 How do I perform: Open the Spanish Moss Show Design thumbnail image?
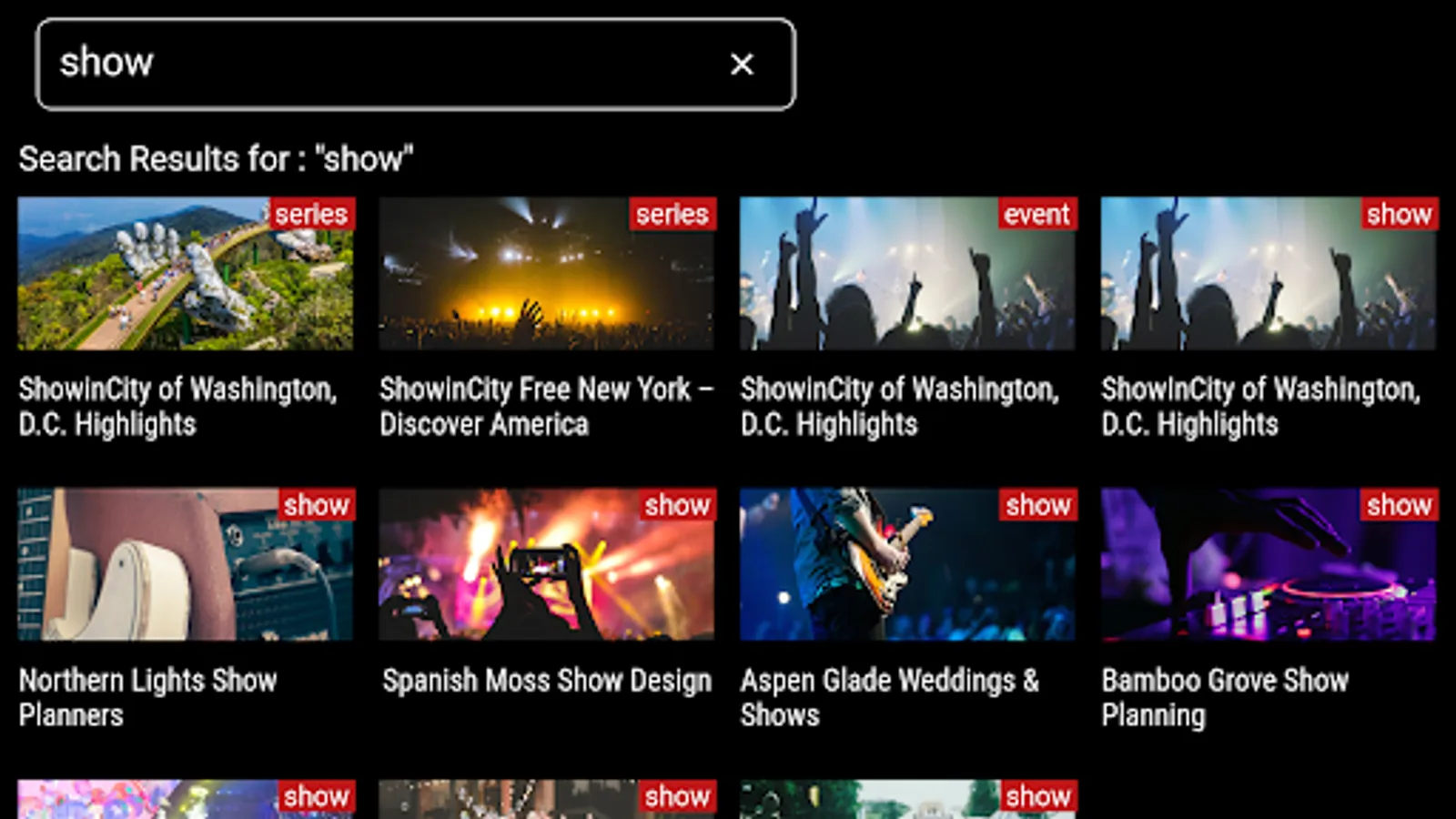pos(547,565)
